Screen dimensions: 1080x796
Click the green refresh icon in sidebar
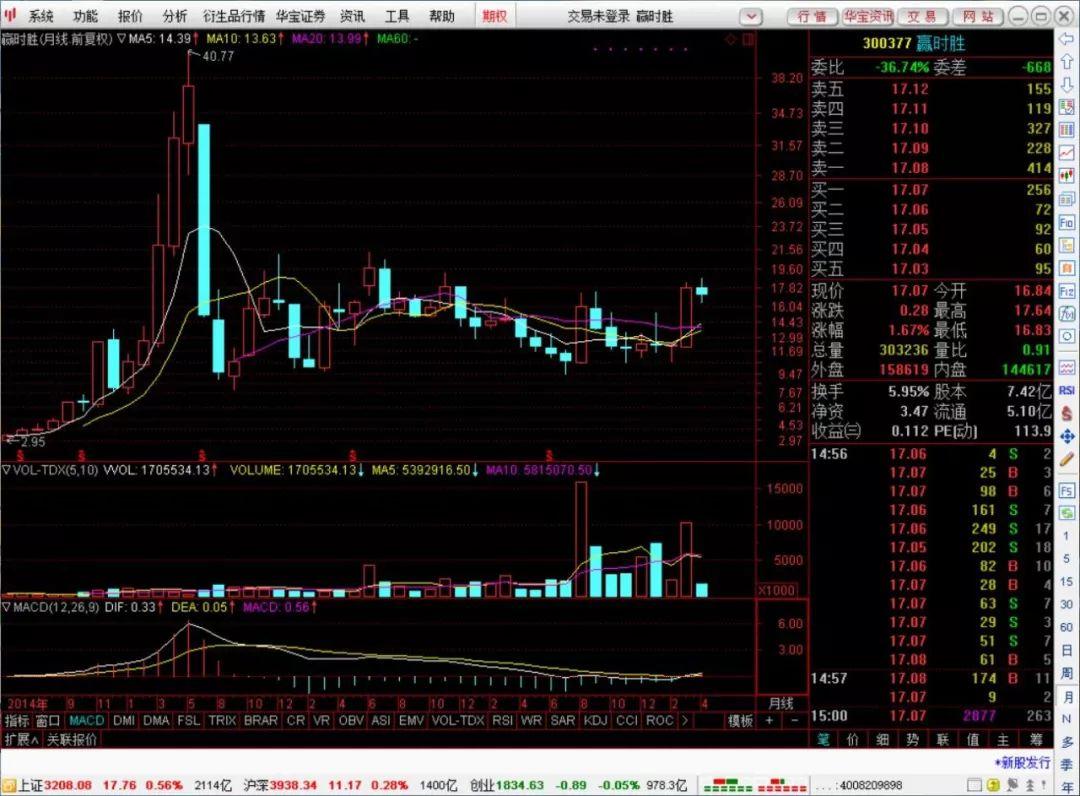[1066, 513]
